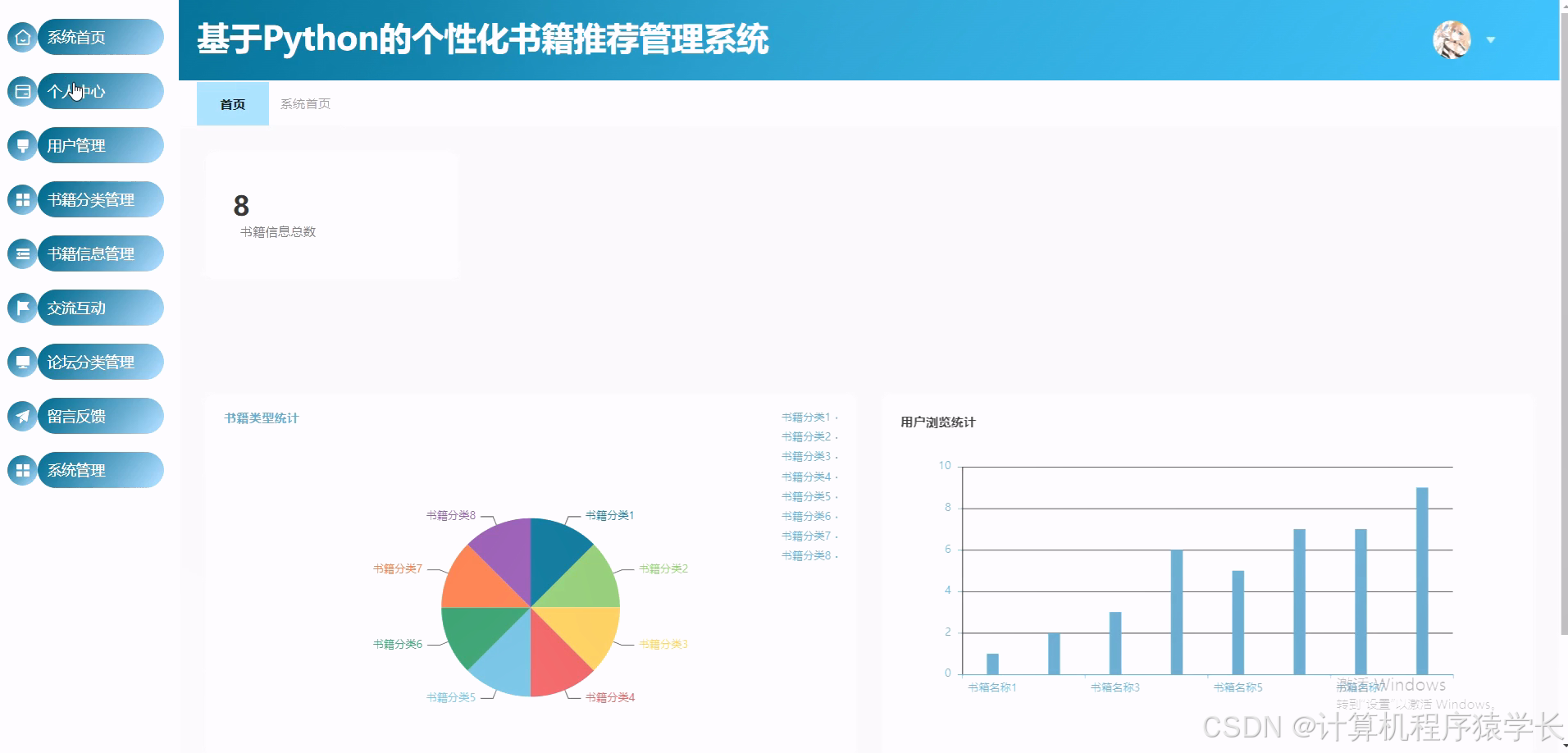Click the yellow 书籍分类3 pie slice
1568x753 pixels.
[x=586, y=630]
